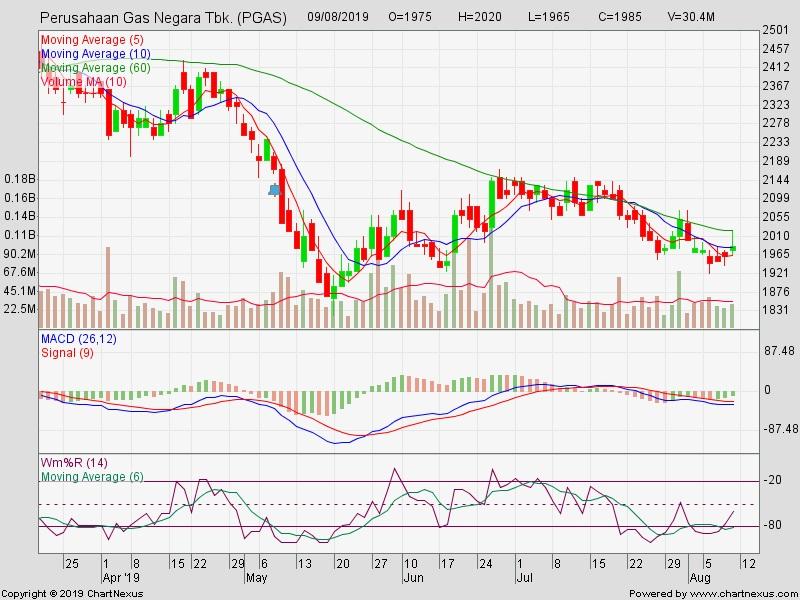Click the 2457 price axis label
This screenshot has width=800, height=600.
click(776, 49)
